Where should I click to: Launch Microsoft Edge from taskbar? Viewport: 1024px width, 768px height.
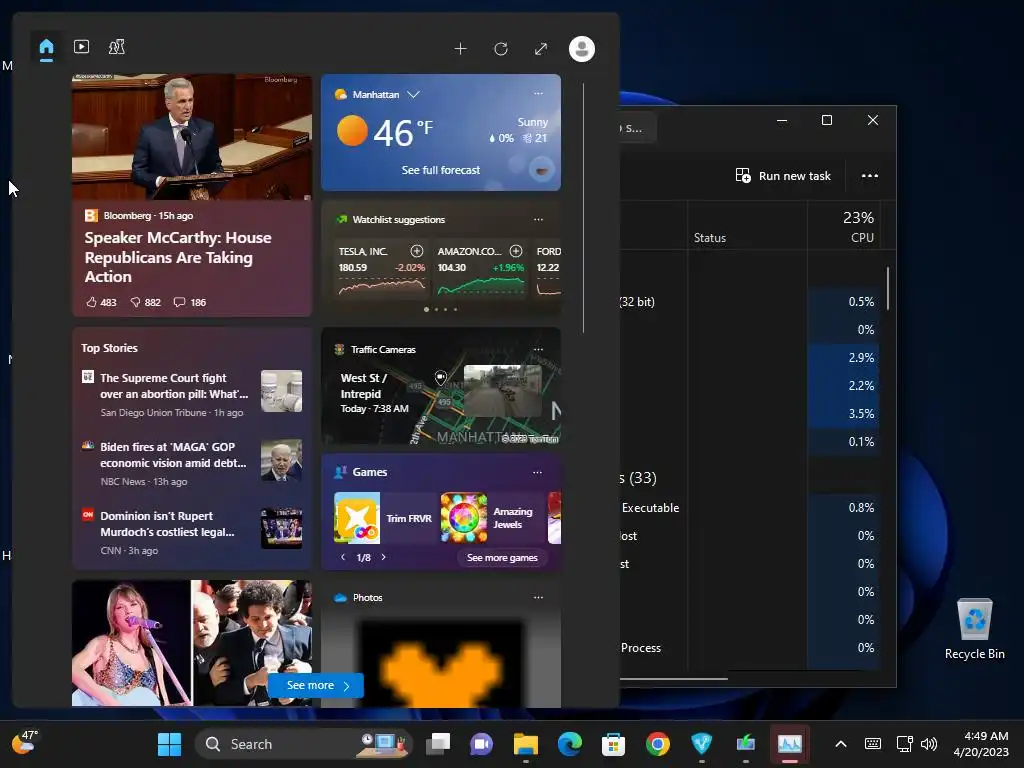click(569, 744)
